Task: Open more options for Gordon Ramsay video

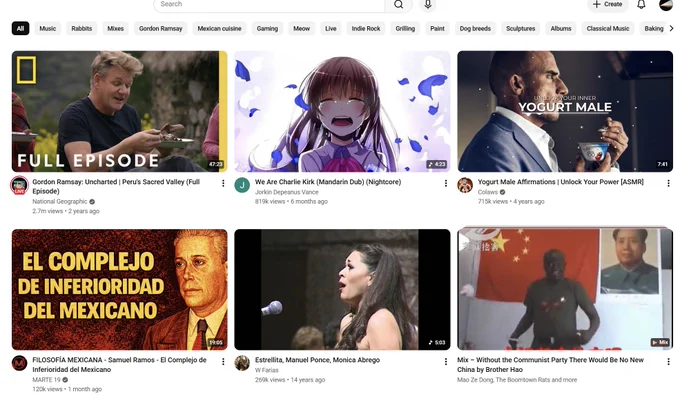Action: coord(223,183)
